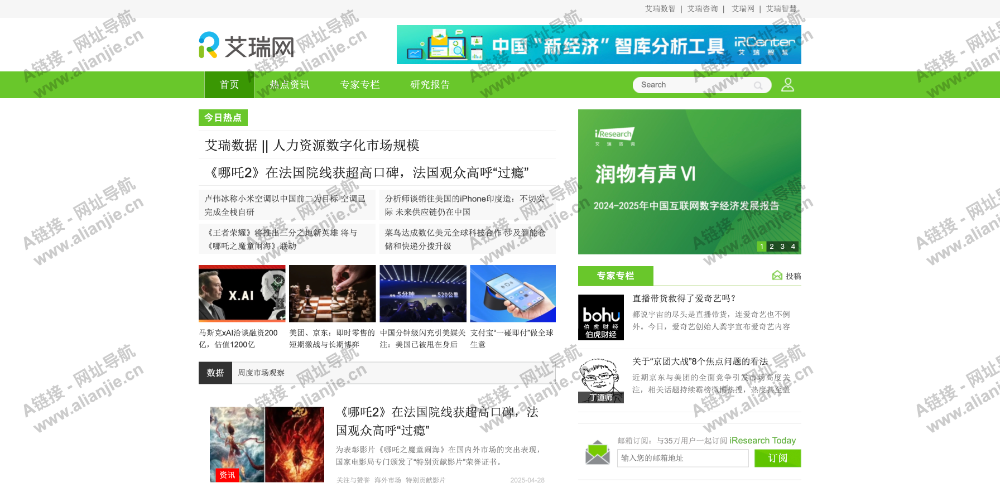Viewport: 1000px width, 487px height.
Task: Click tag 关注与赞誉
Action: coord(353,480)
